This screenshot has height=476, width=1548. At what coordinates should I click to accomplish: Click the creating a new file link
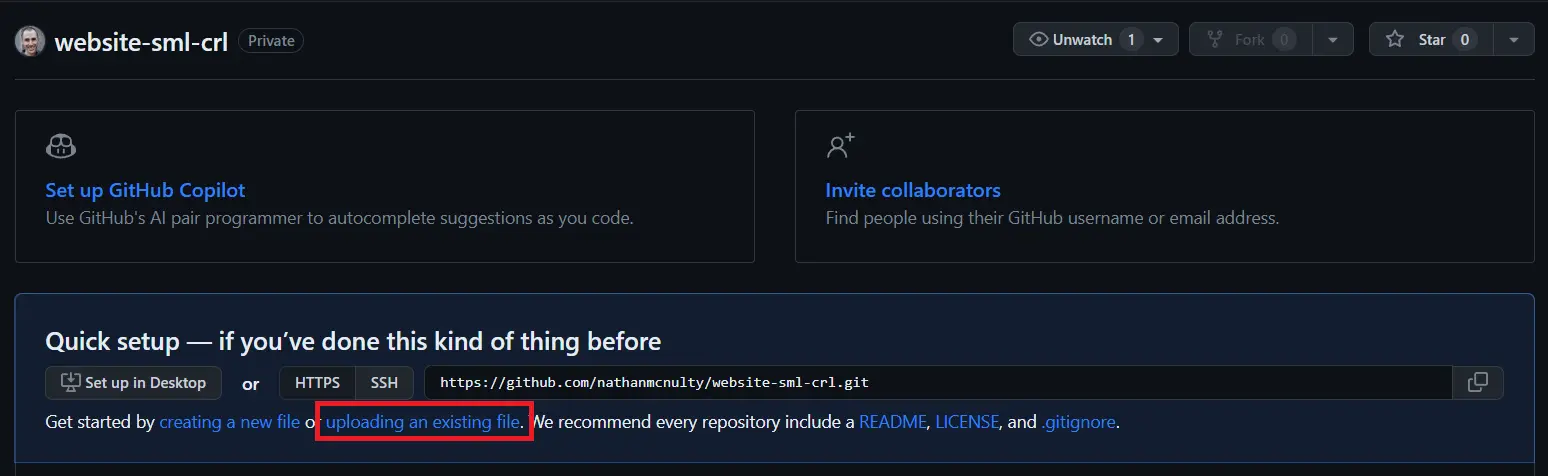point(229,422)
